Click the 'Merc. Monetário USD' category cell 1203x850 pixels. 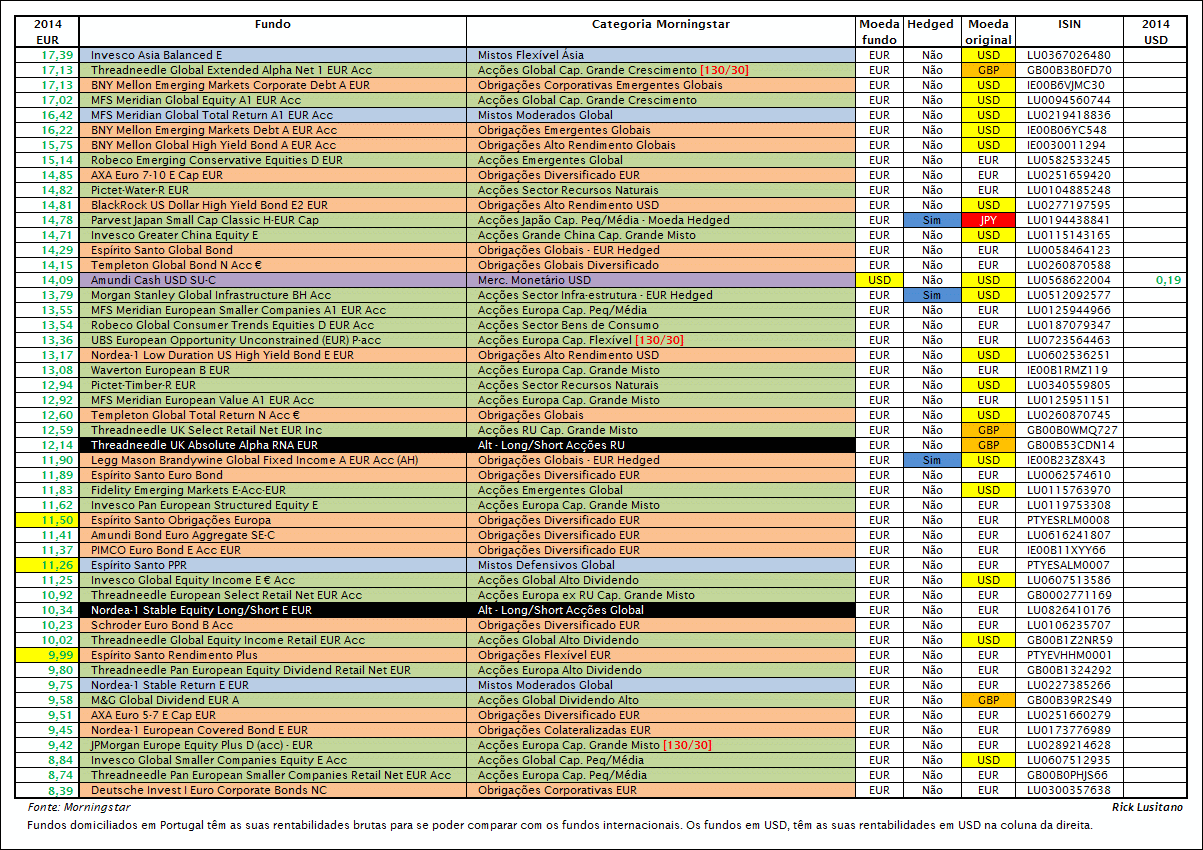click(x=661, y=280)
